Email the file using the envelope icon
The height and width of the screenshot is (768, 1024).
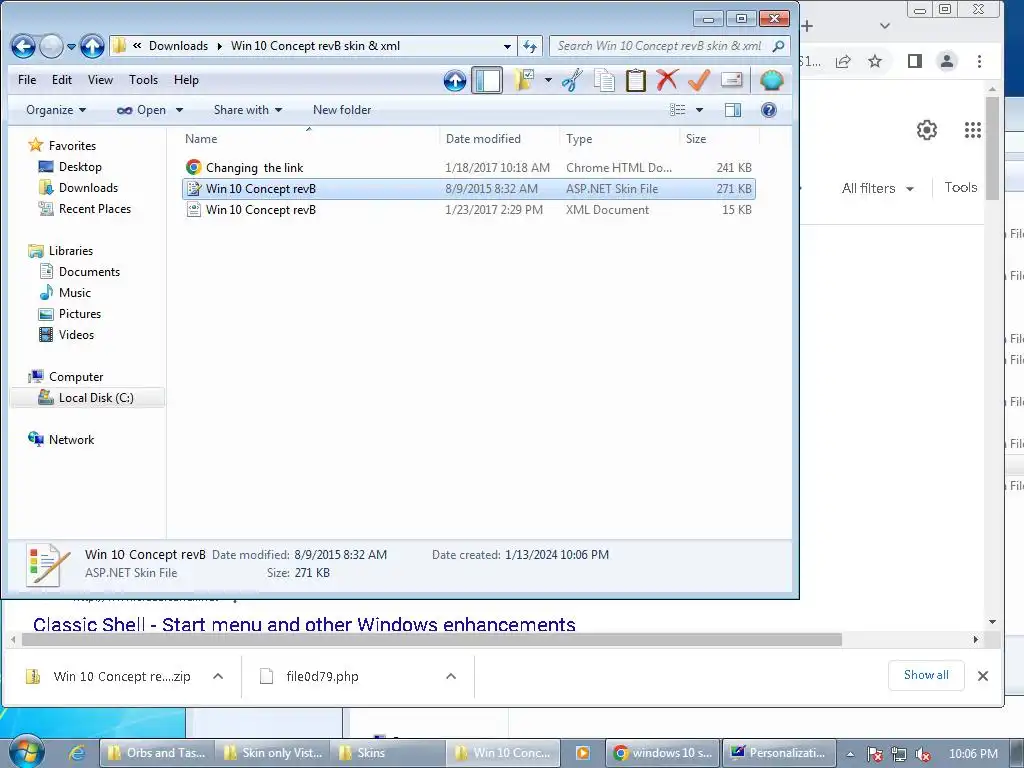731,80
